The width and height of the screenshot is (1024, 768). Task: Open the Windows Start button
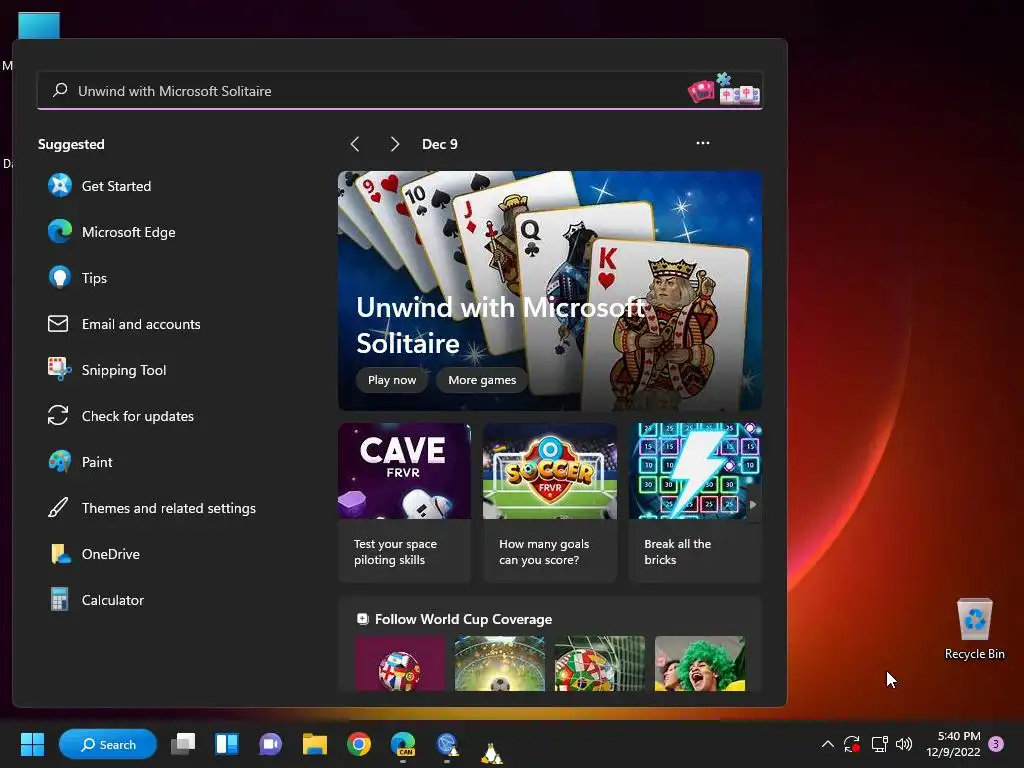coord(32,744)
